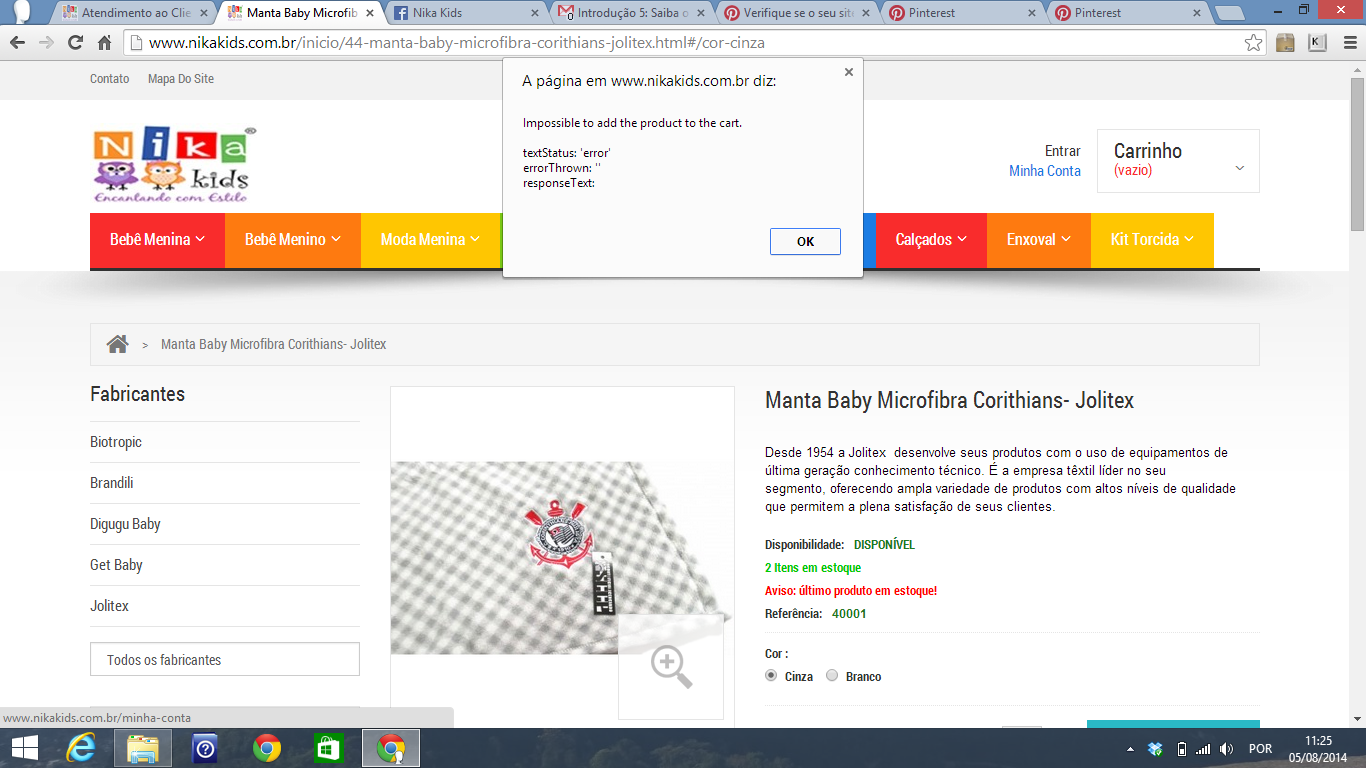The image size is (1366, 768).
Task: Click the POR language indicator
Action: (x=1261, y=749)
